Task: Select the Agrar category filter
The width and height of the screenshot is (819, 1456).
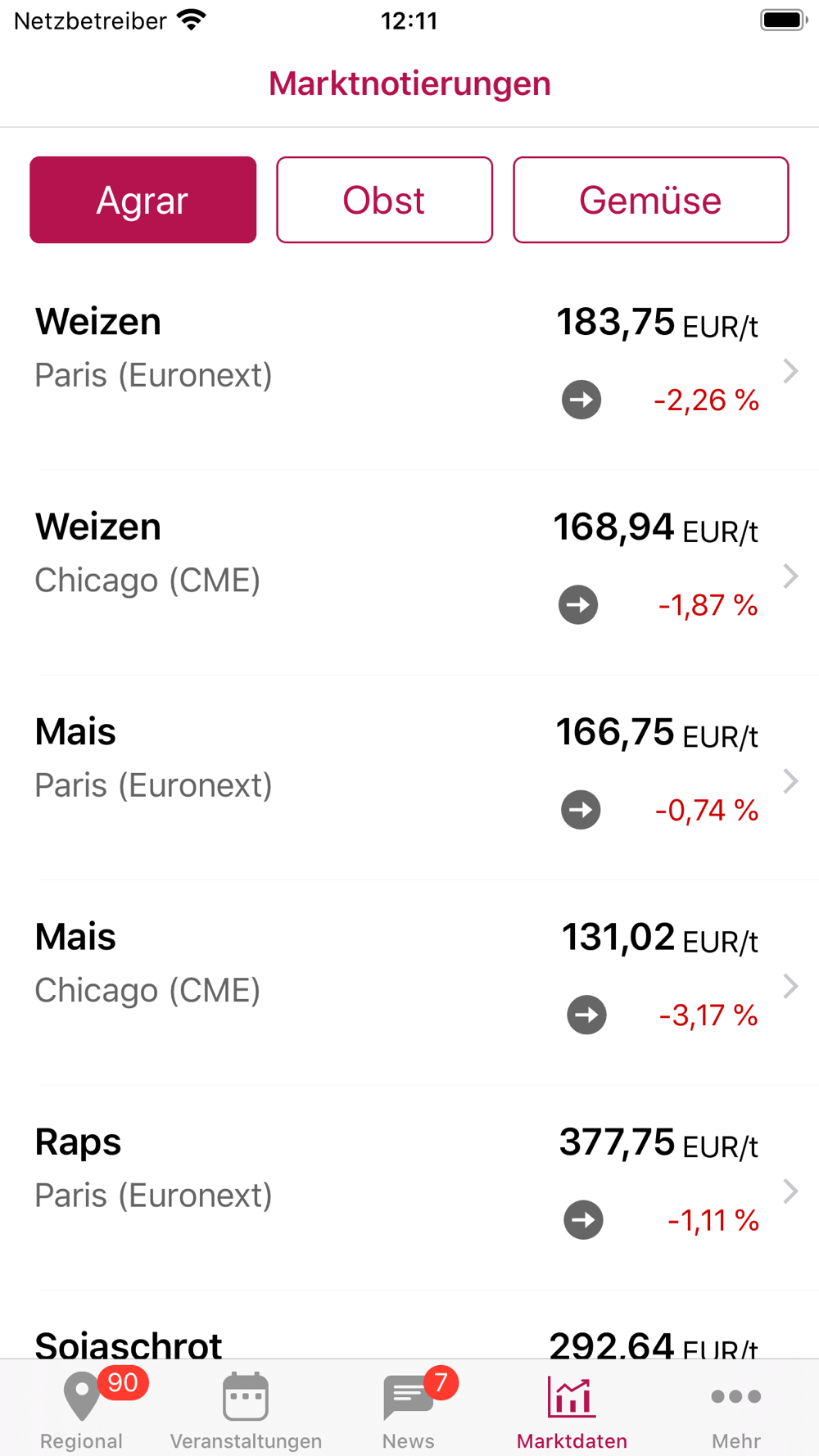Action: click(x=143, y=200)
